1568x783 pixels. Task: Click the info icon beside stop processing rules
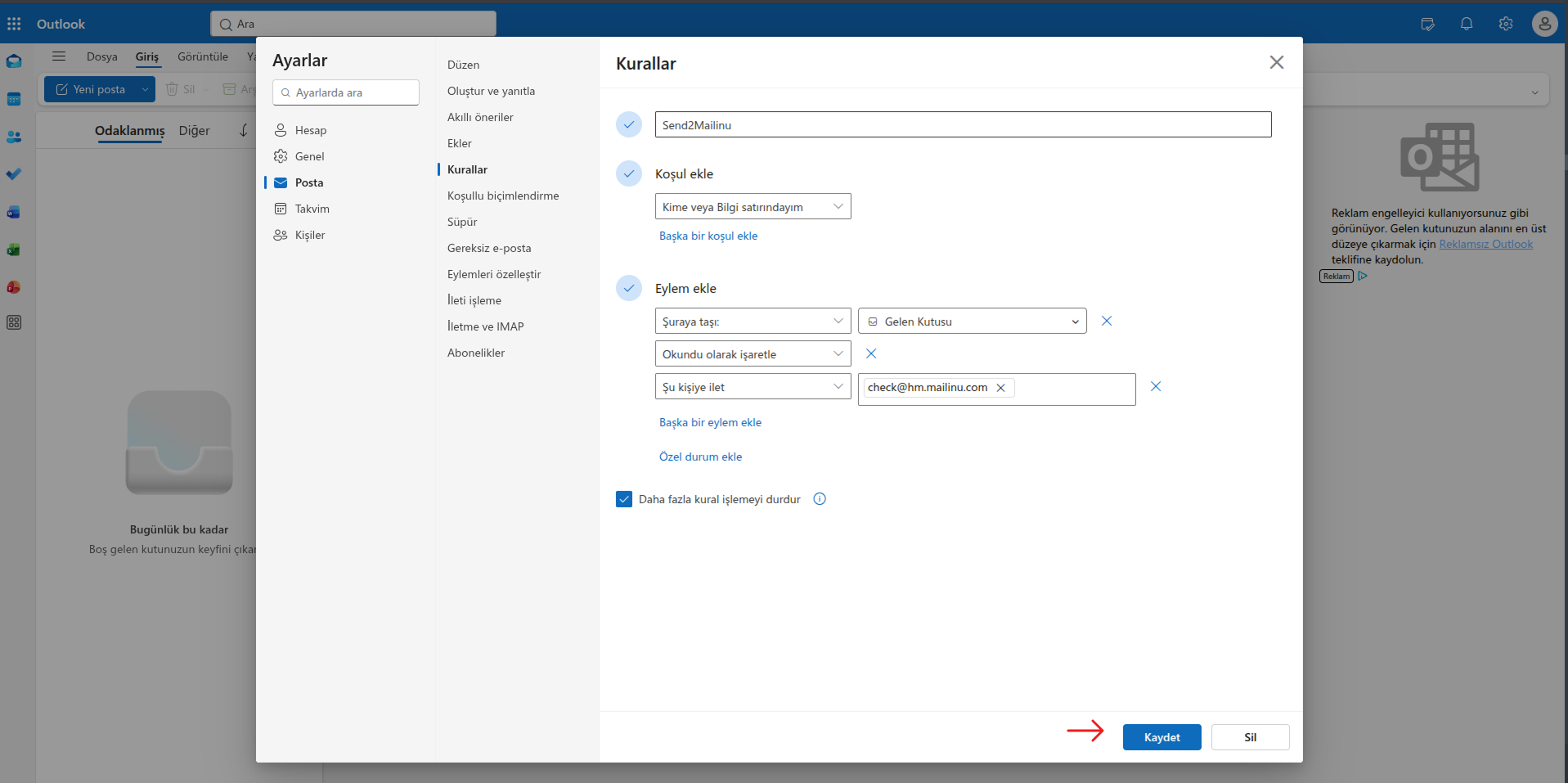pos(820,499)
